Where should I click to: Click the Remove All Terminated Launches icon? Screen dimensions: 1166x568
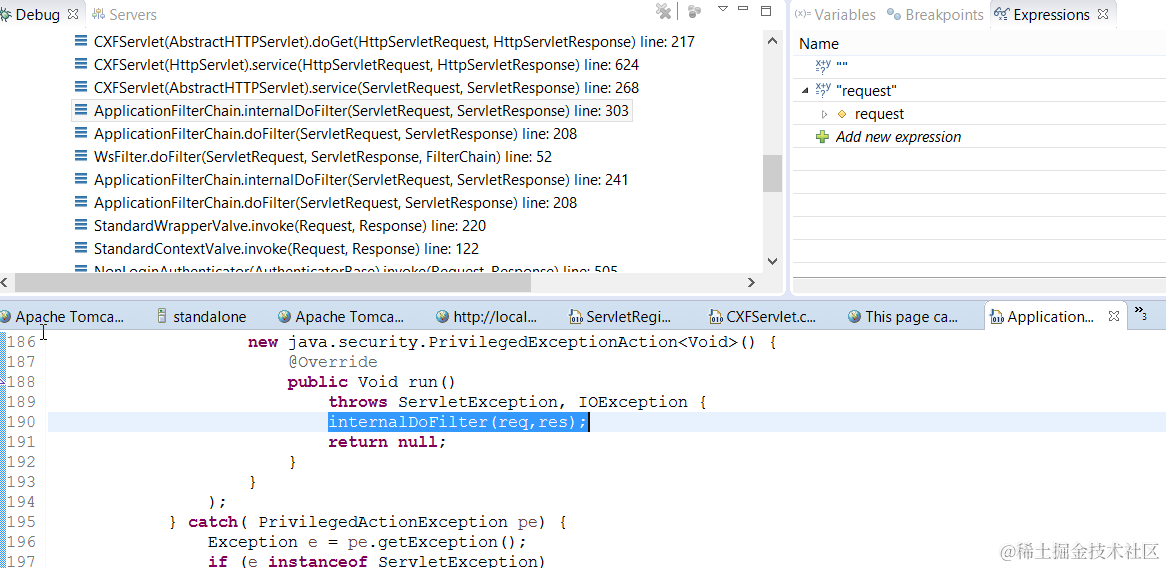[663, 11]
